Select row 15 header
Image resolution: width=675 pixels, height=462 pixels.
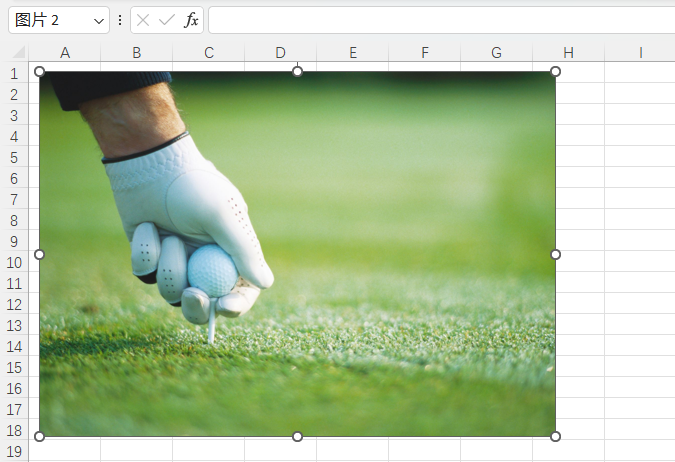point(14,368)
